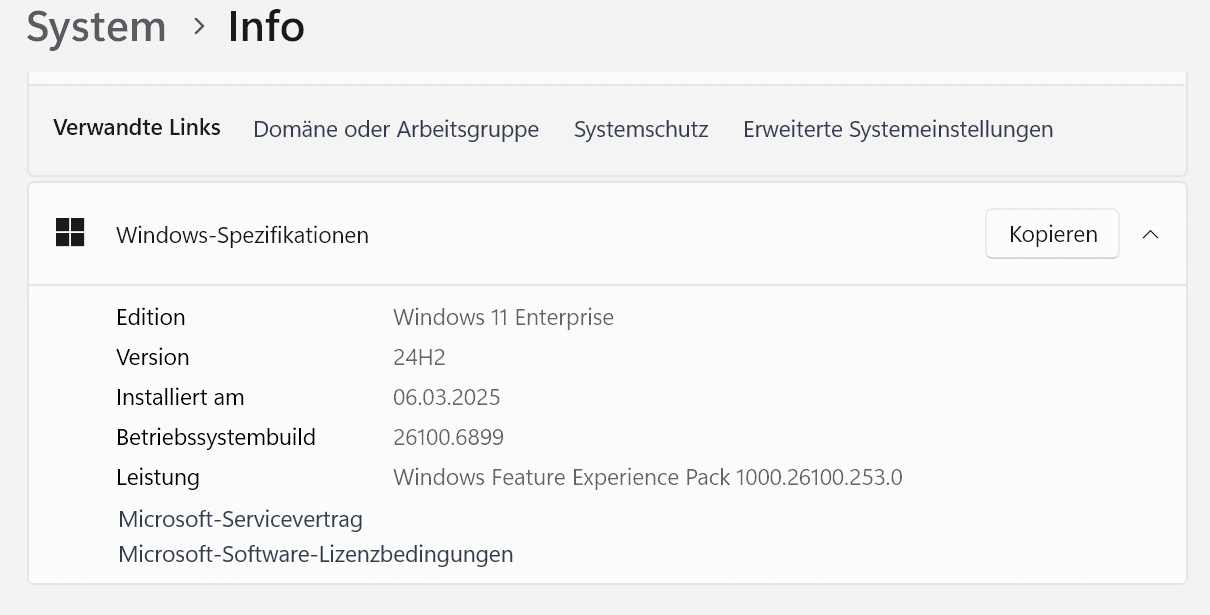Click the install date 06.03.2025

pos(446,397)
